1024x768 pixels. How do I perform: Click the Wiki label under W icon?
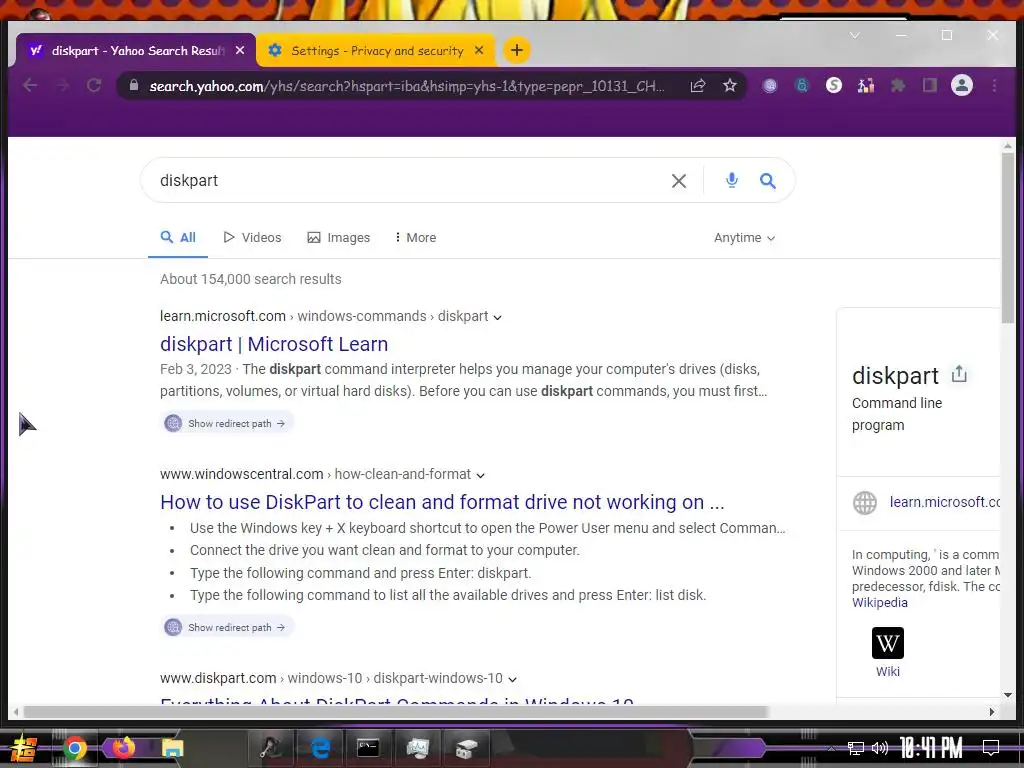pyautogui.click(x=888, y=671)
